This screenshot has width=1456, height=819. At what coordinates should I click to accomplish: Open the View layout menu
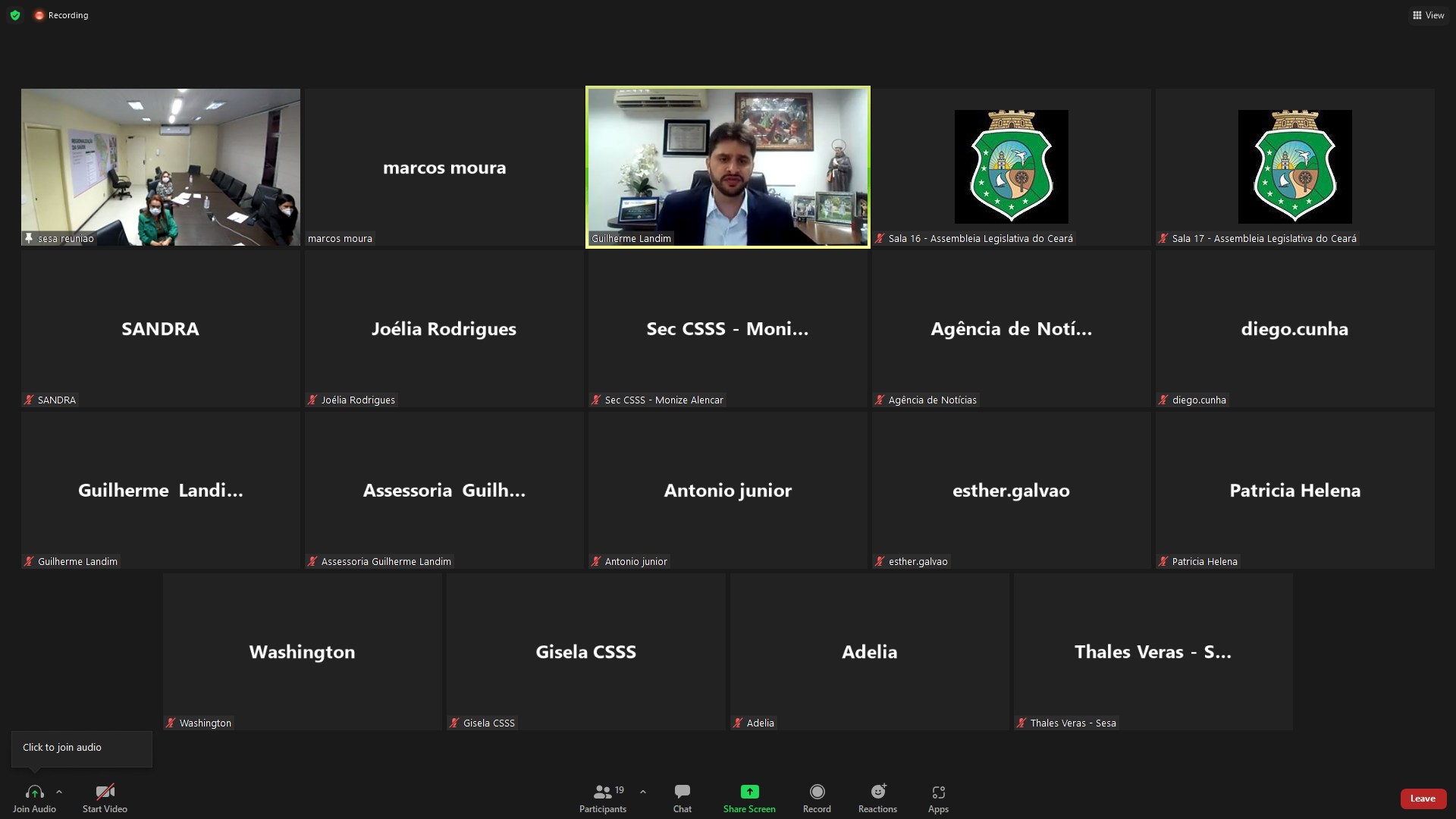tap(1428, 15)
